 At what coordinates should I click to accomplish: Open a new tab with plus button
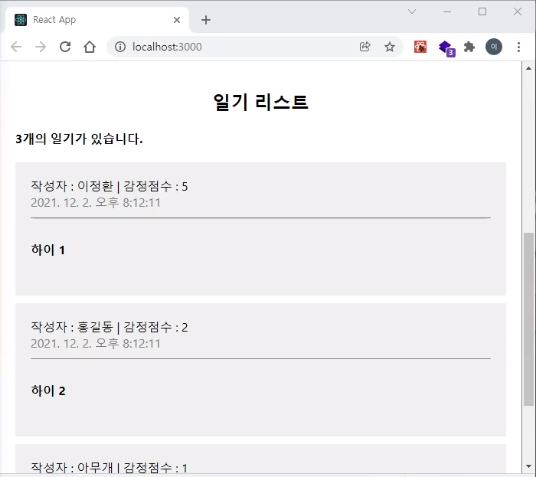206,20
